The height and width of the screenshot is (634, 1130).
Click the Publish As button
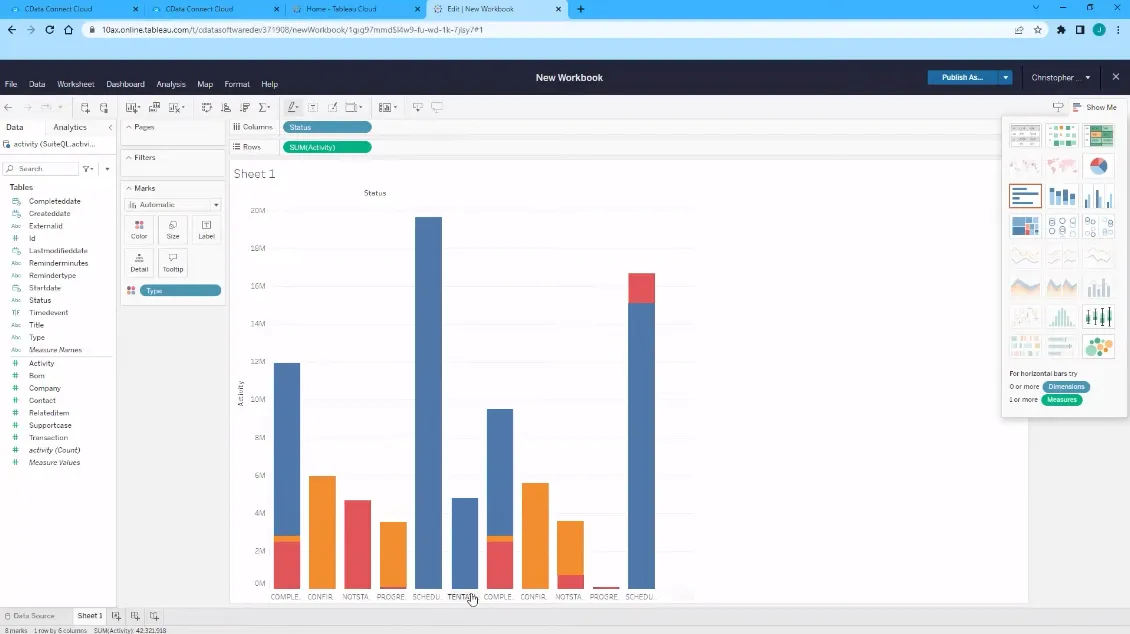[962, 76]
